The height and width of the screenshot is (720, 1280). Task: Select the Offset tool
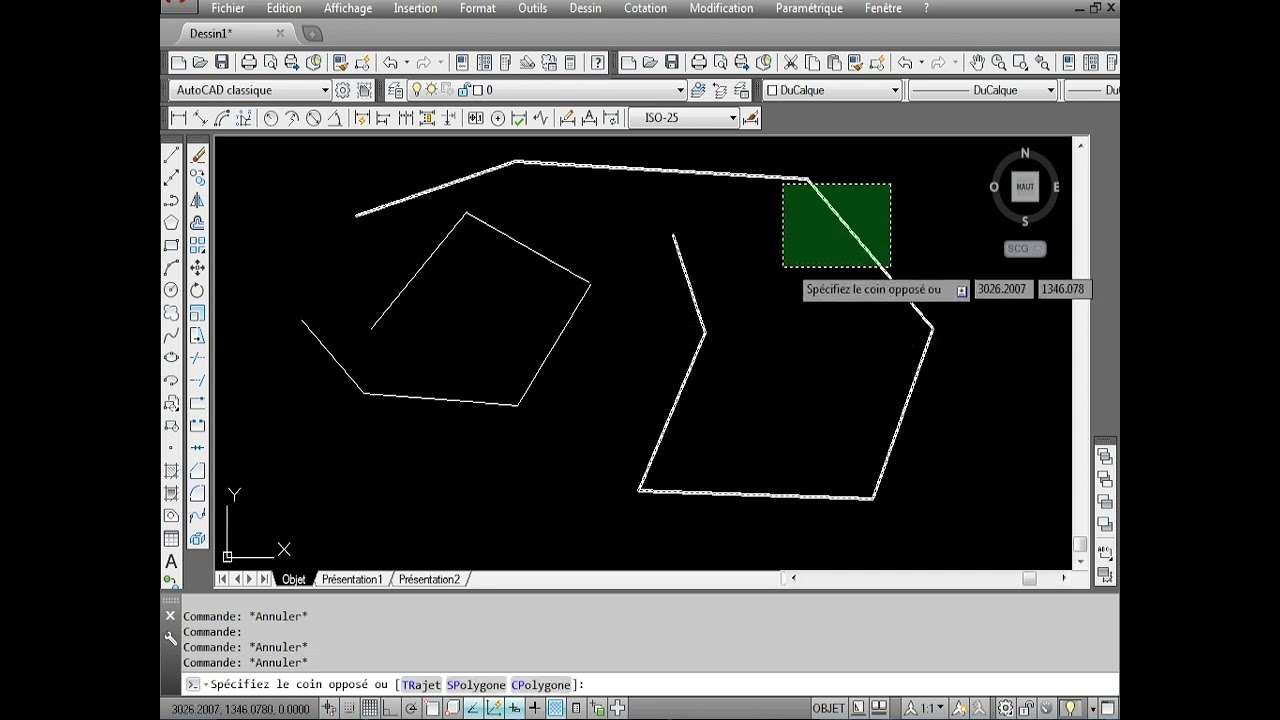click(197, 222)
